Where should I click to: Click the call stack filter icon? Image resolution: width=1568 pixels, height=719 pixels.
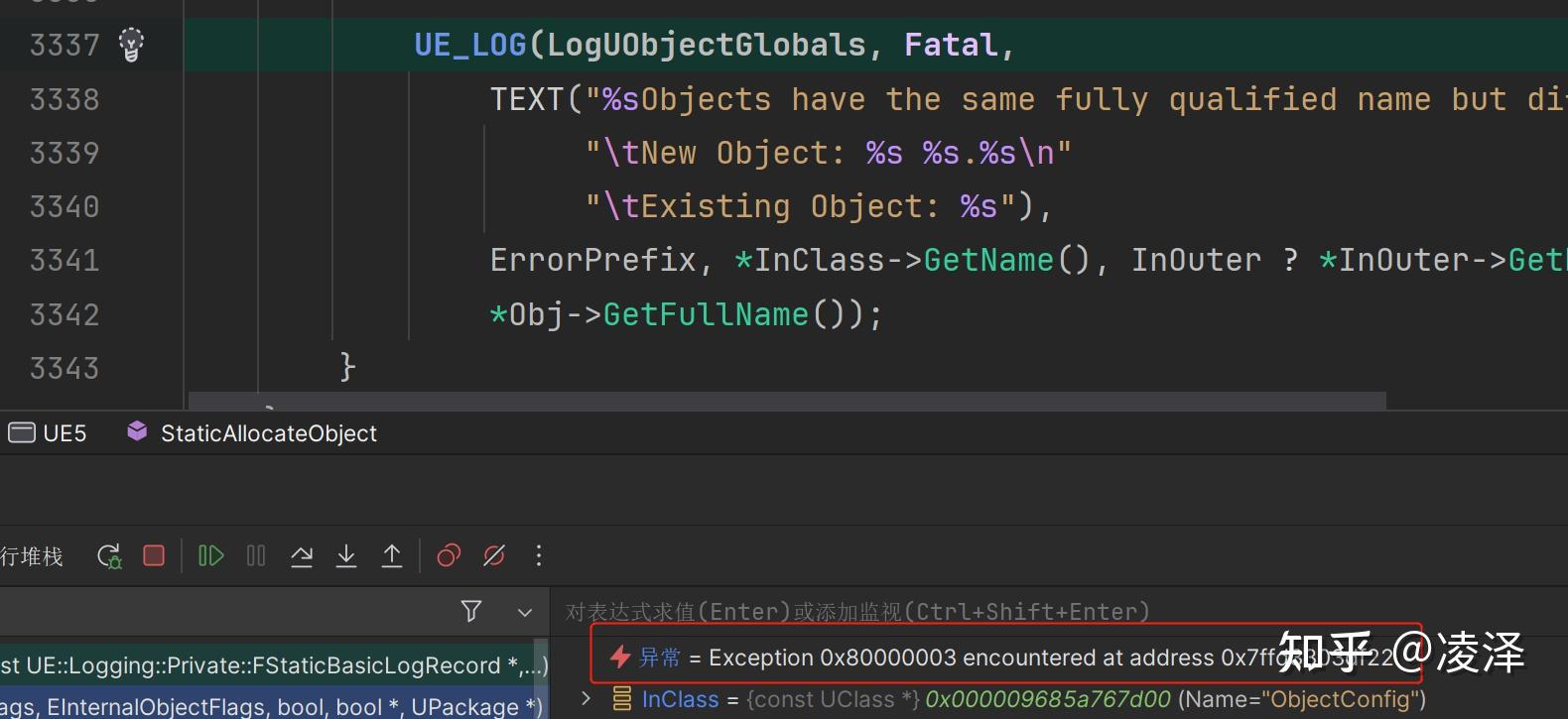pos(471,612)
